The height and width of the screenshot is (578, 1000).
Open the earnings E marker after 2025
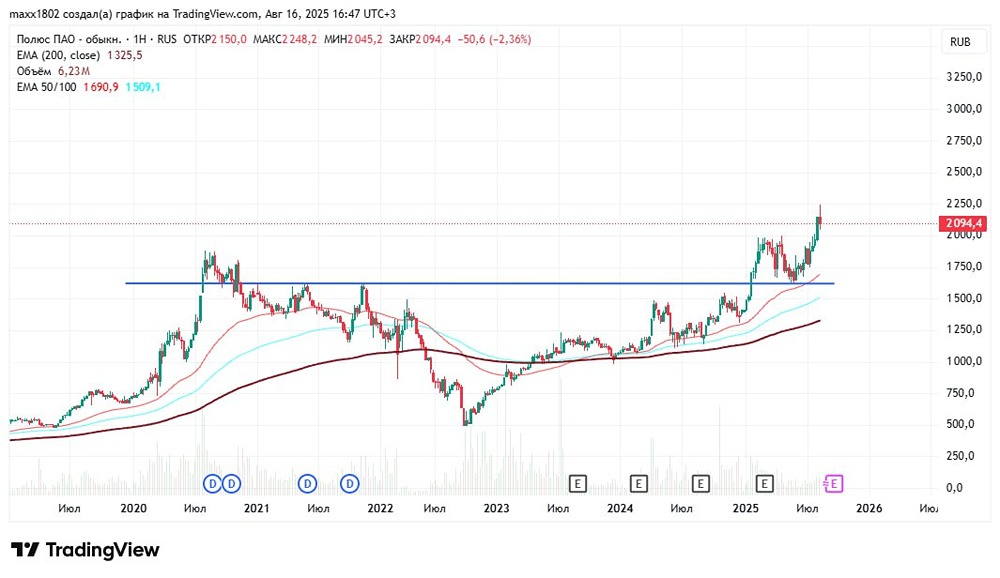[764, 484]
